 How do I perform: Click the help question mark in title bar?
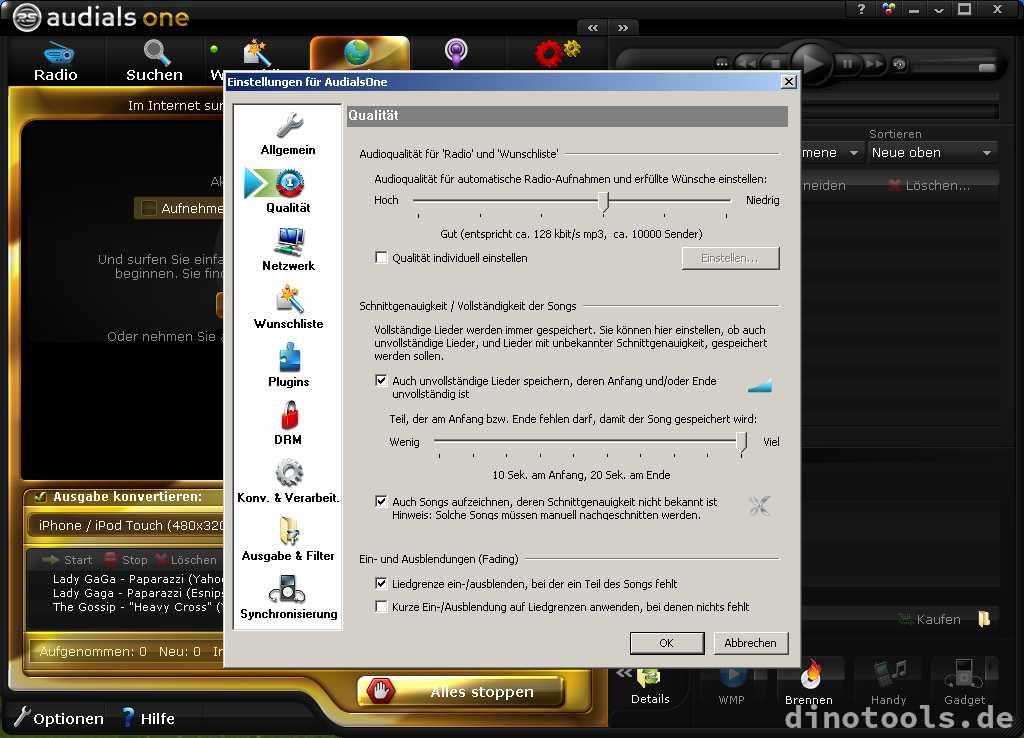pyautogui.click(x=861, y=9)
